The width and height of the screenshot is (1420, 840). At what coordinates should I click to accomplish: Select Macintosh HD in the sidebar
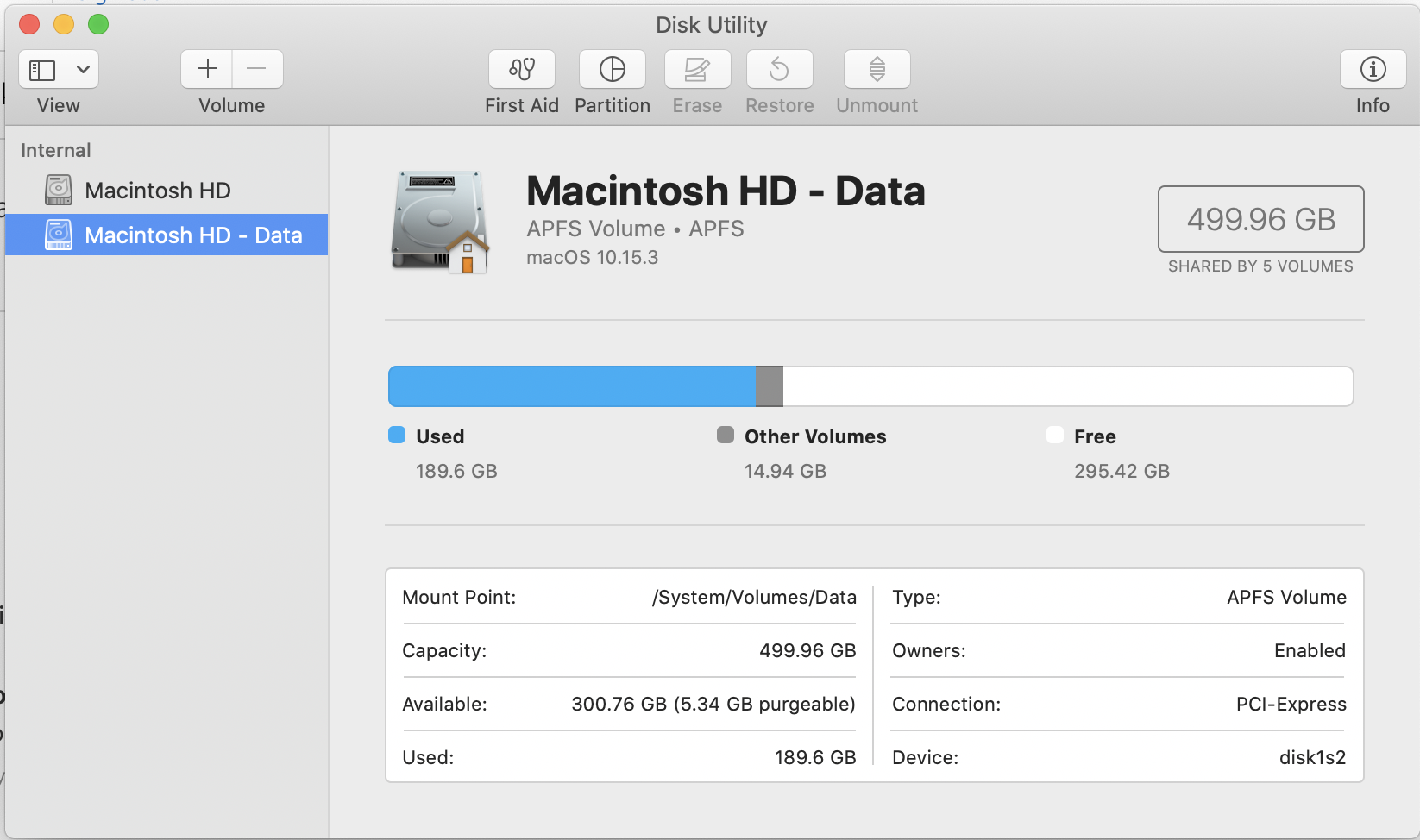click(x=167, y=191)
